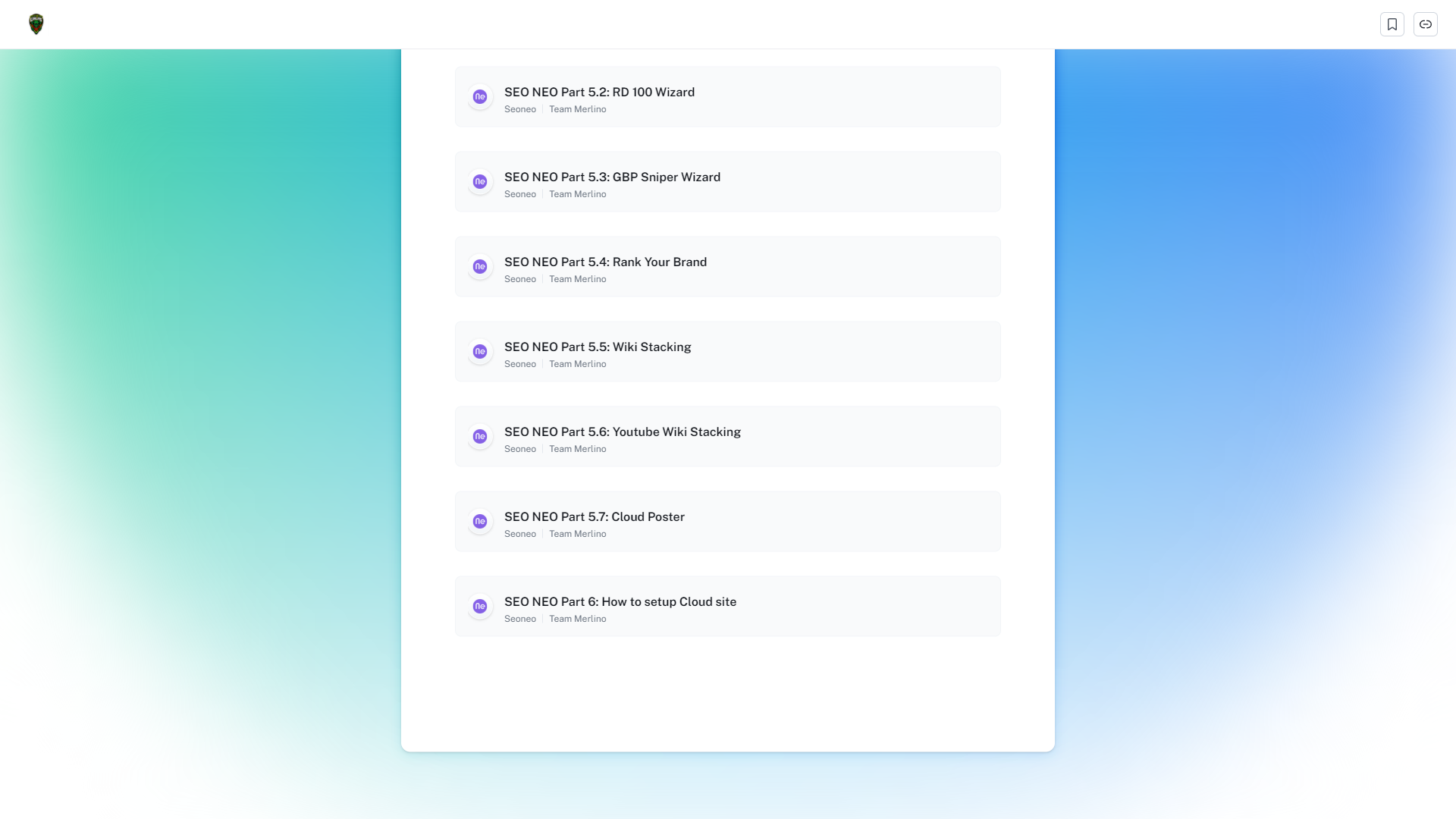This screenshot has height=819, width=1456.
Task: Click the Seoneo avatar beside How to setup Cloud site
Action: click(x=479, y=606)
